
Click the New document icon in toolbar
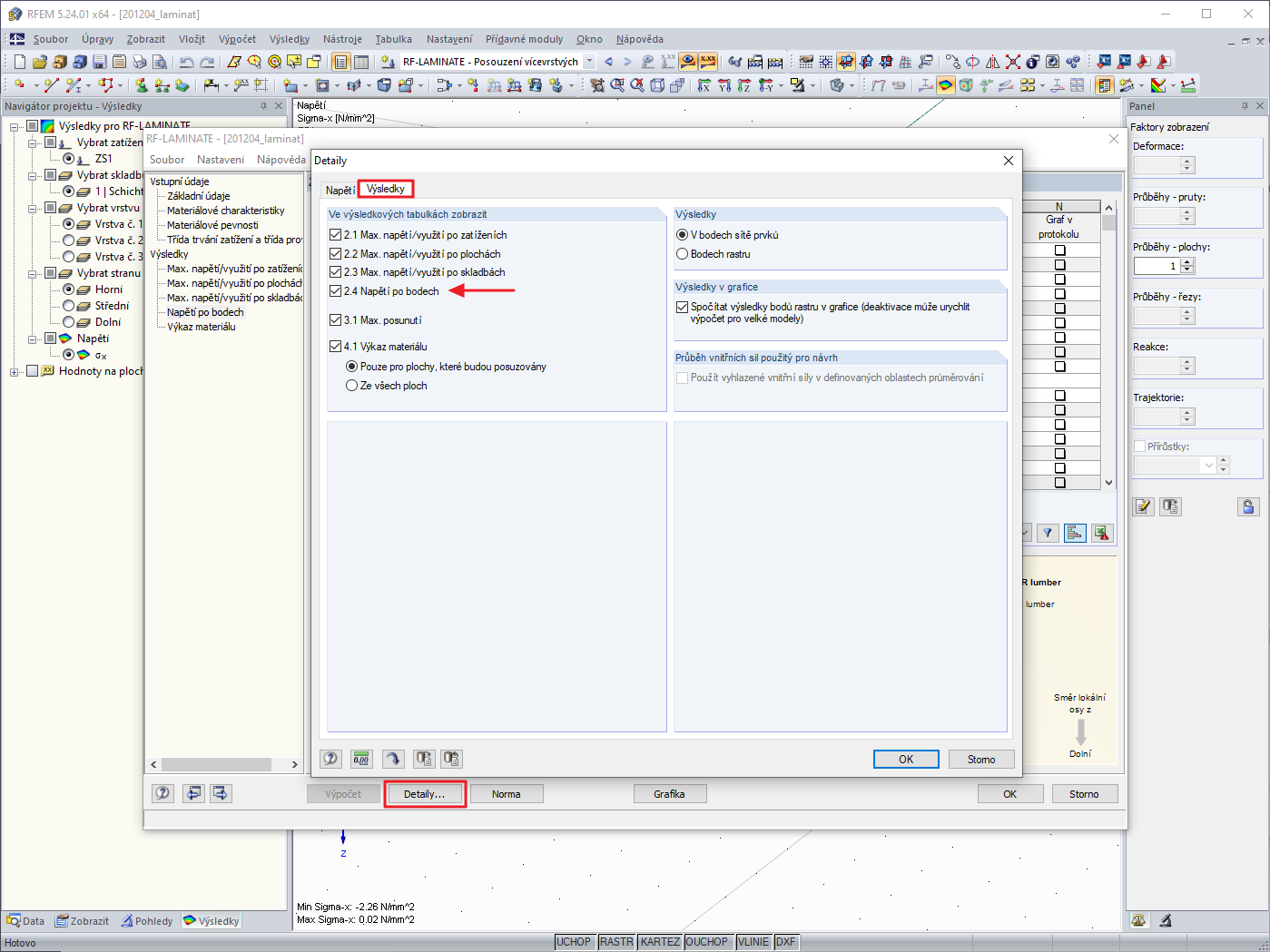point(19,62)
